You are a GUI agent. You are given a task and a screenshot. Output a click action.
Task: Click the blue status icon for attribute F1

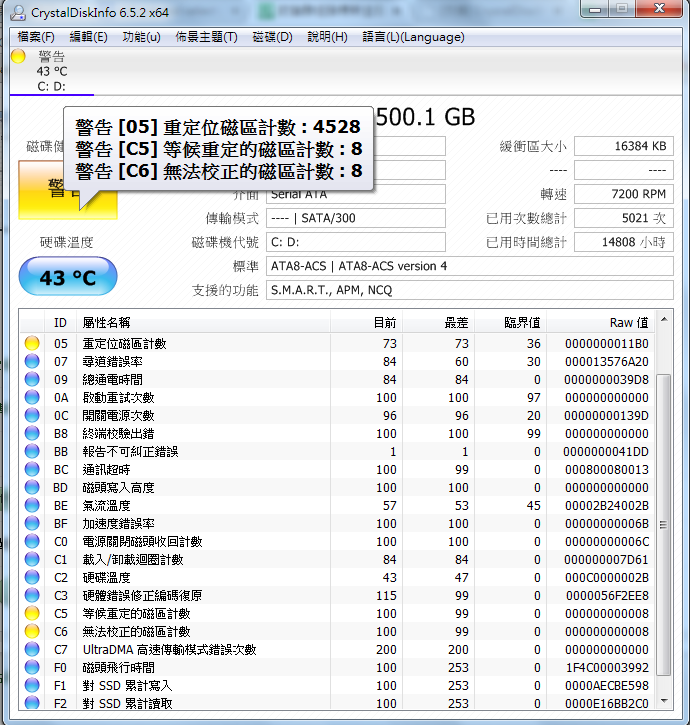(32, 686)
